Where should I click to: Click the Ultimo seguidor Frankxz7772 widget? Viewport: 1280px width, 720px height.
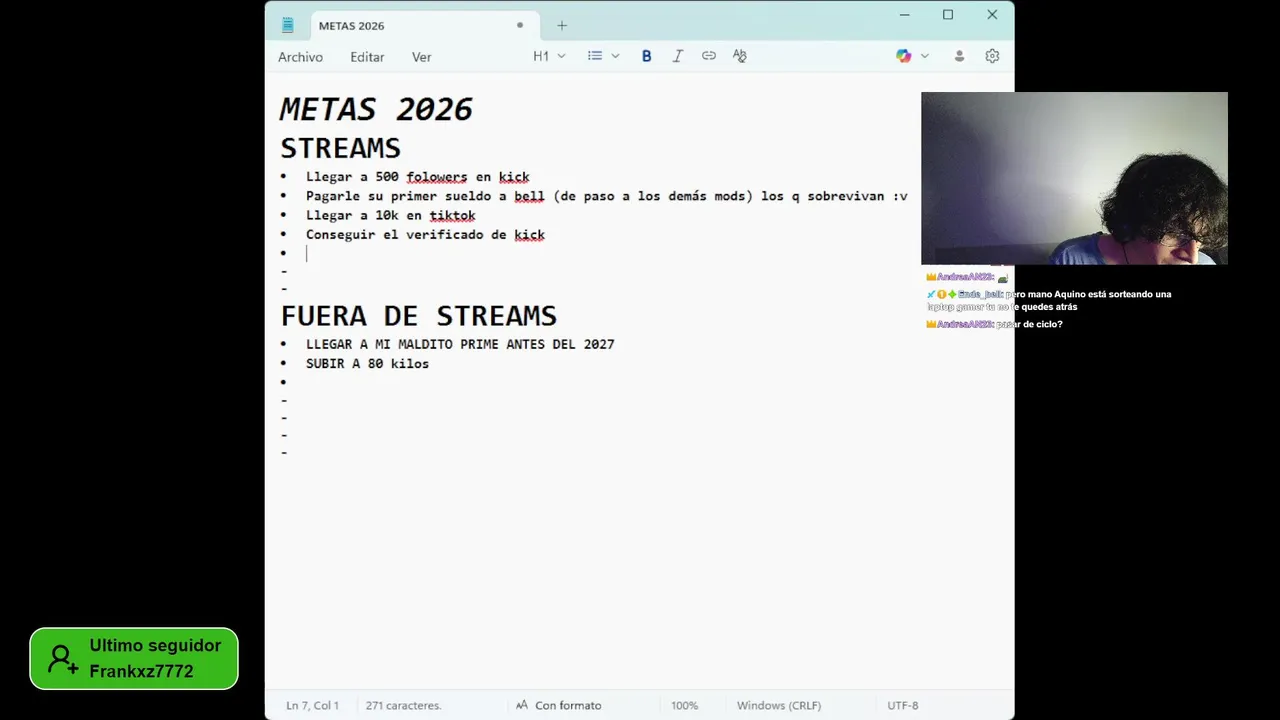tap(134, 658)
